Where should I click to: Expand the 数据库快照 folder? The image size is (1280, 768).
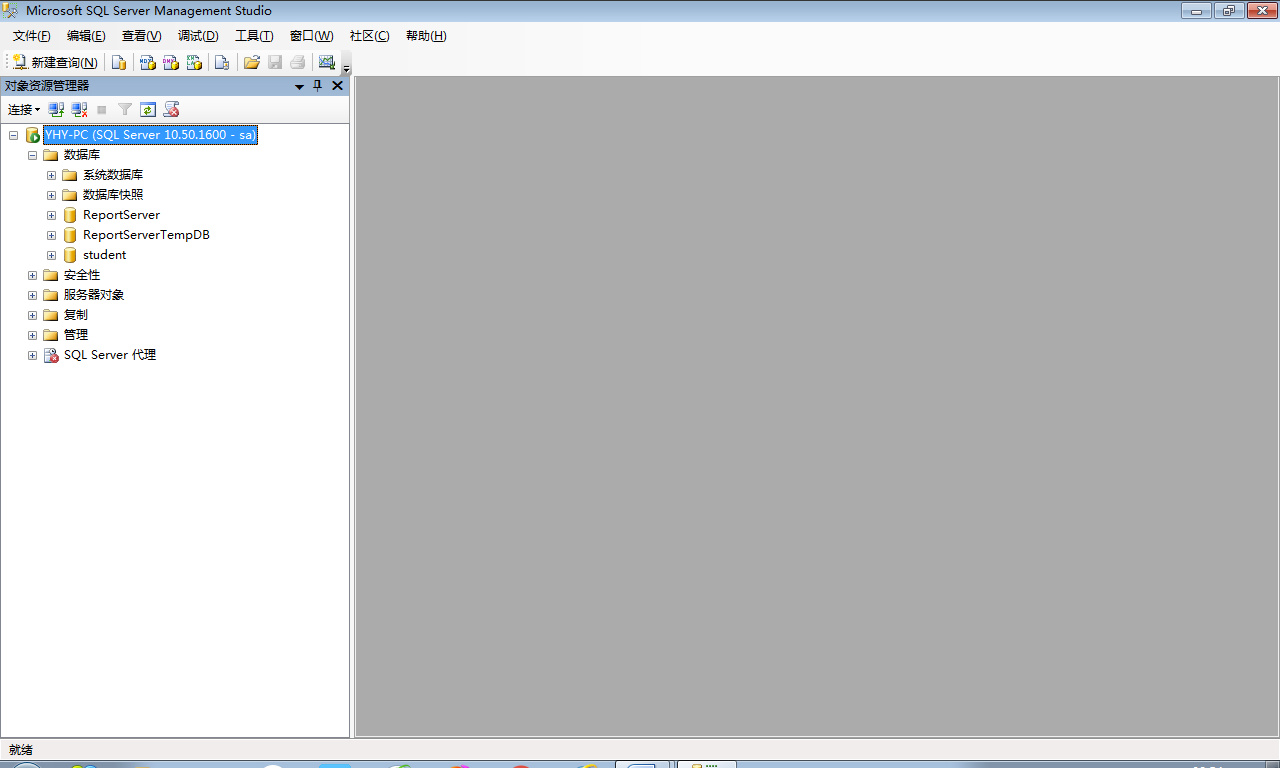tap(51, 195)
